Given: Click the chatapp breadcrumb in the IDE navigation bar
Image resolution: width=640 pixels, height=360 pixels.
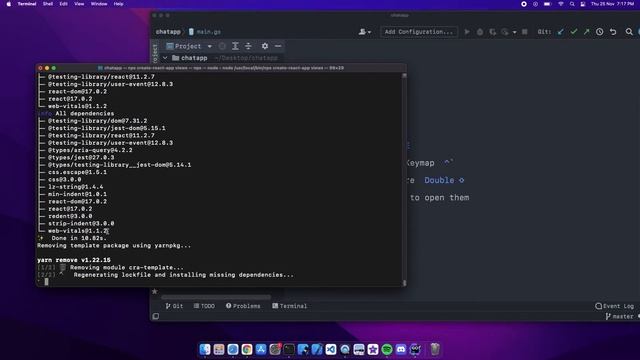Looking at the screenshot, I should [x=168, y=32].
